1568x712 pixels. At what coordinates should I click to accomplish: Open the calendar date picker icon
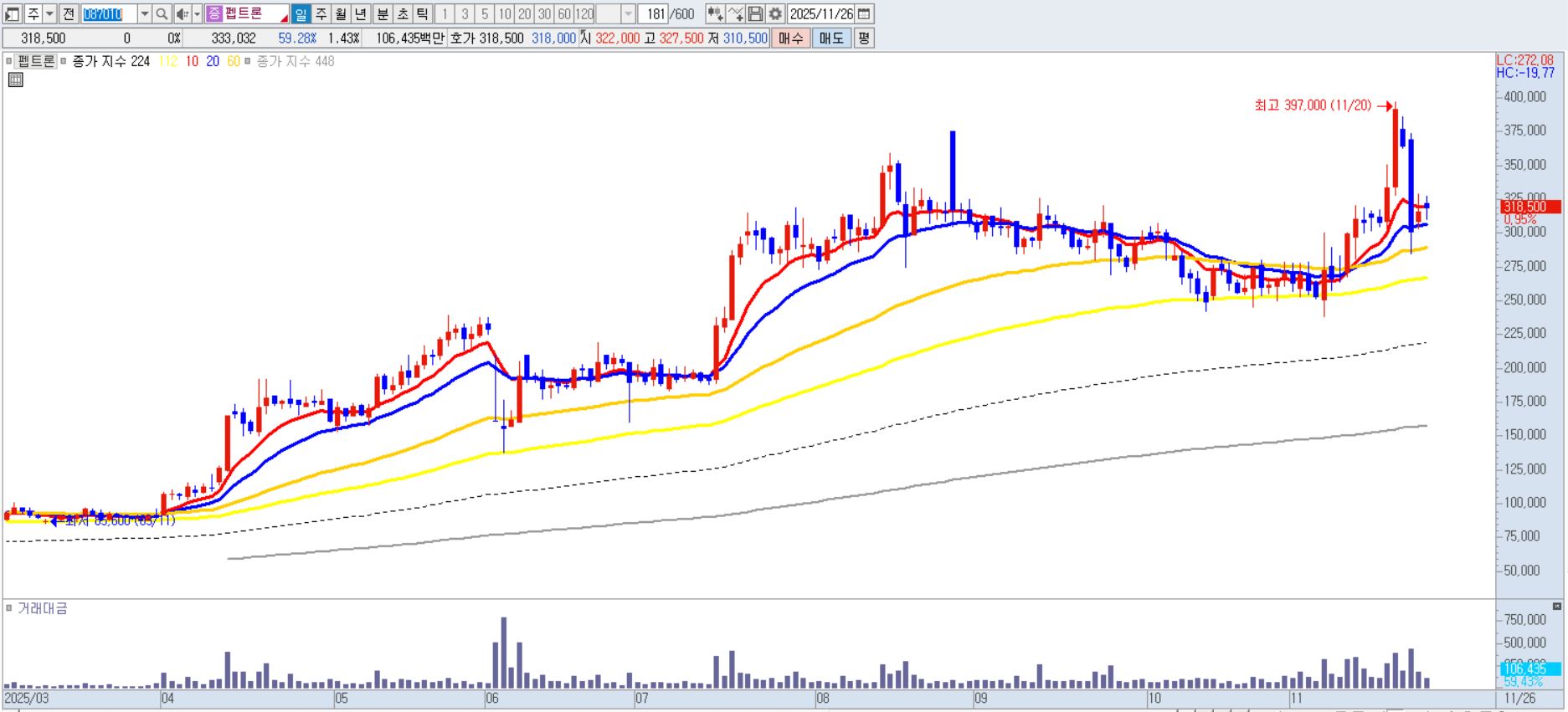865,14
